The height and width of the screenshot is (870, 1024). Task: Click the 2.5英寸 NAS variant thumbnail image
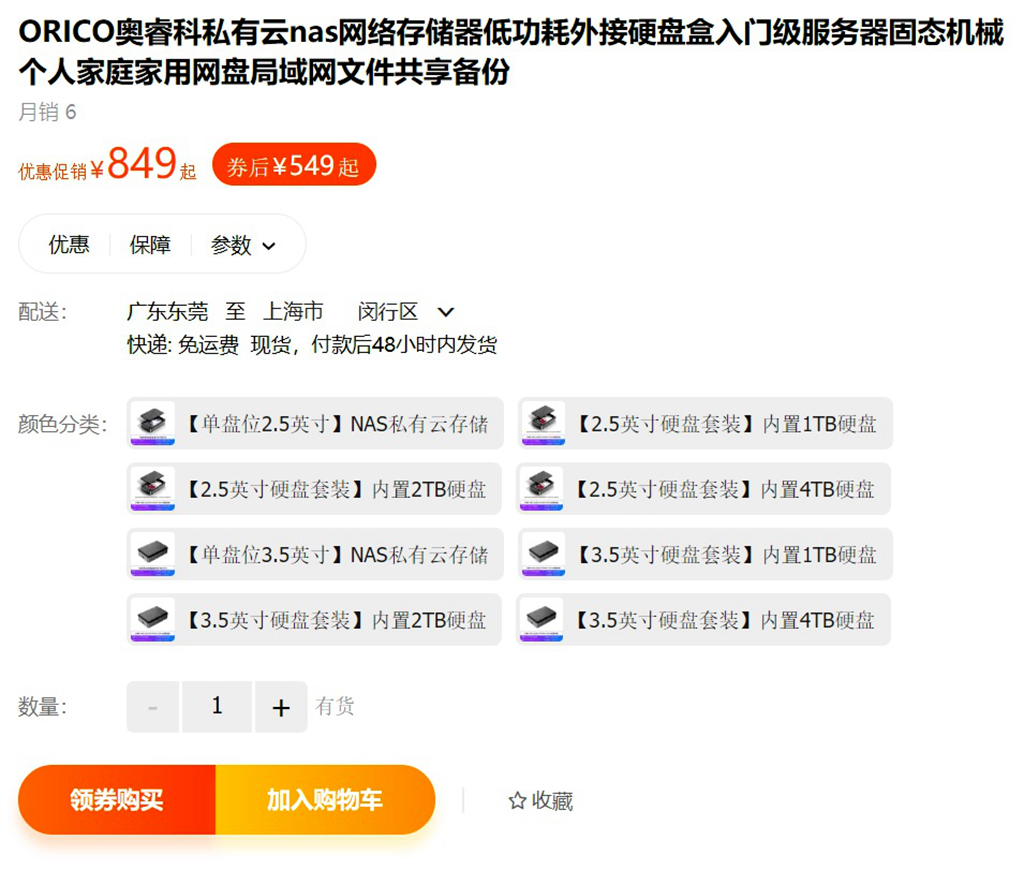click(152, 423)
